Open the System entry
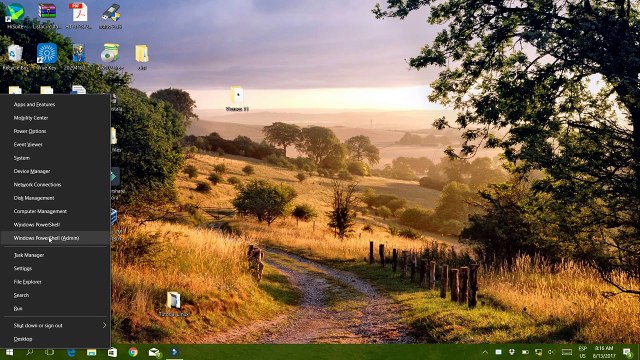This screenshot has height=360, width=640. 55,158
